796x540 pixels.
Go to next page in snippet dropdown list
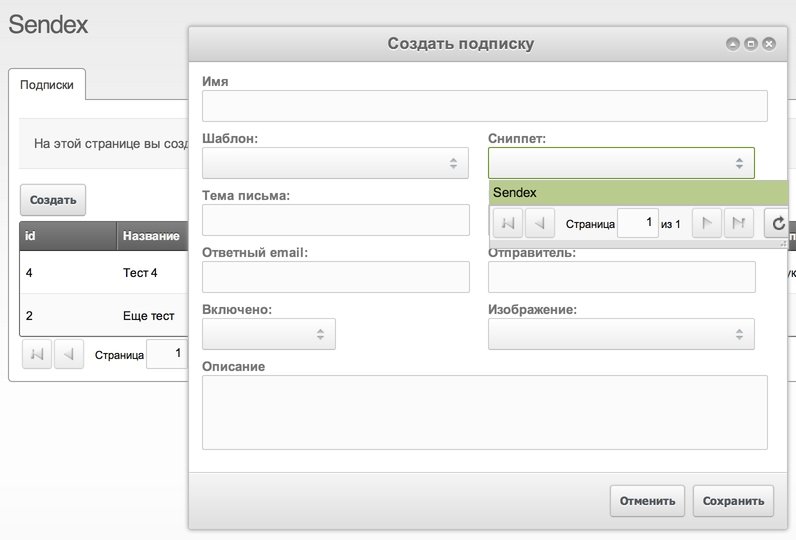[706, 224]
